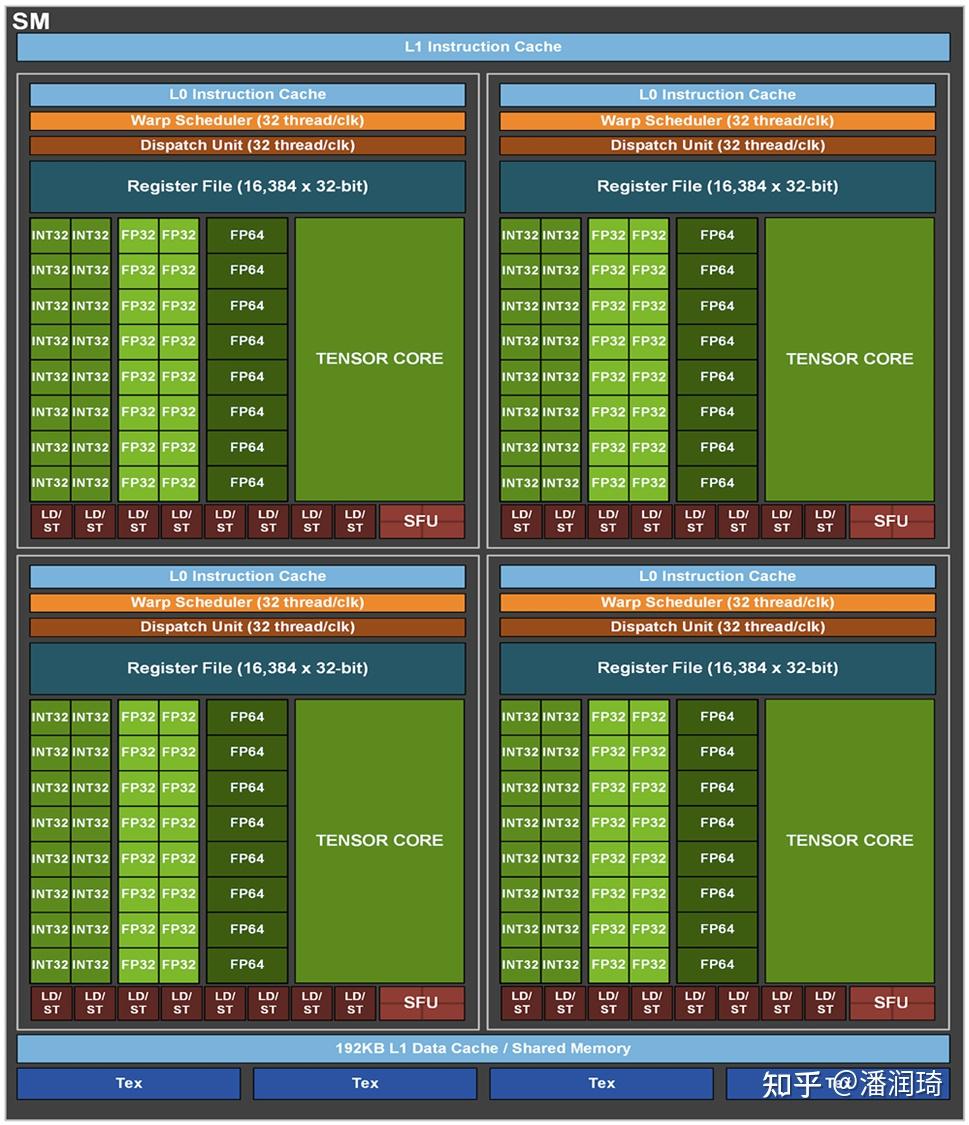The image size is (969, 1125).
Task: Click the top-left Warp Scheduler bar
Action: click(247, 120)
